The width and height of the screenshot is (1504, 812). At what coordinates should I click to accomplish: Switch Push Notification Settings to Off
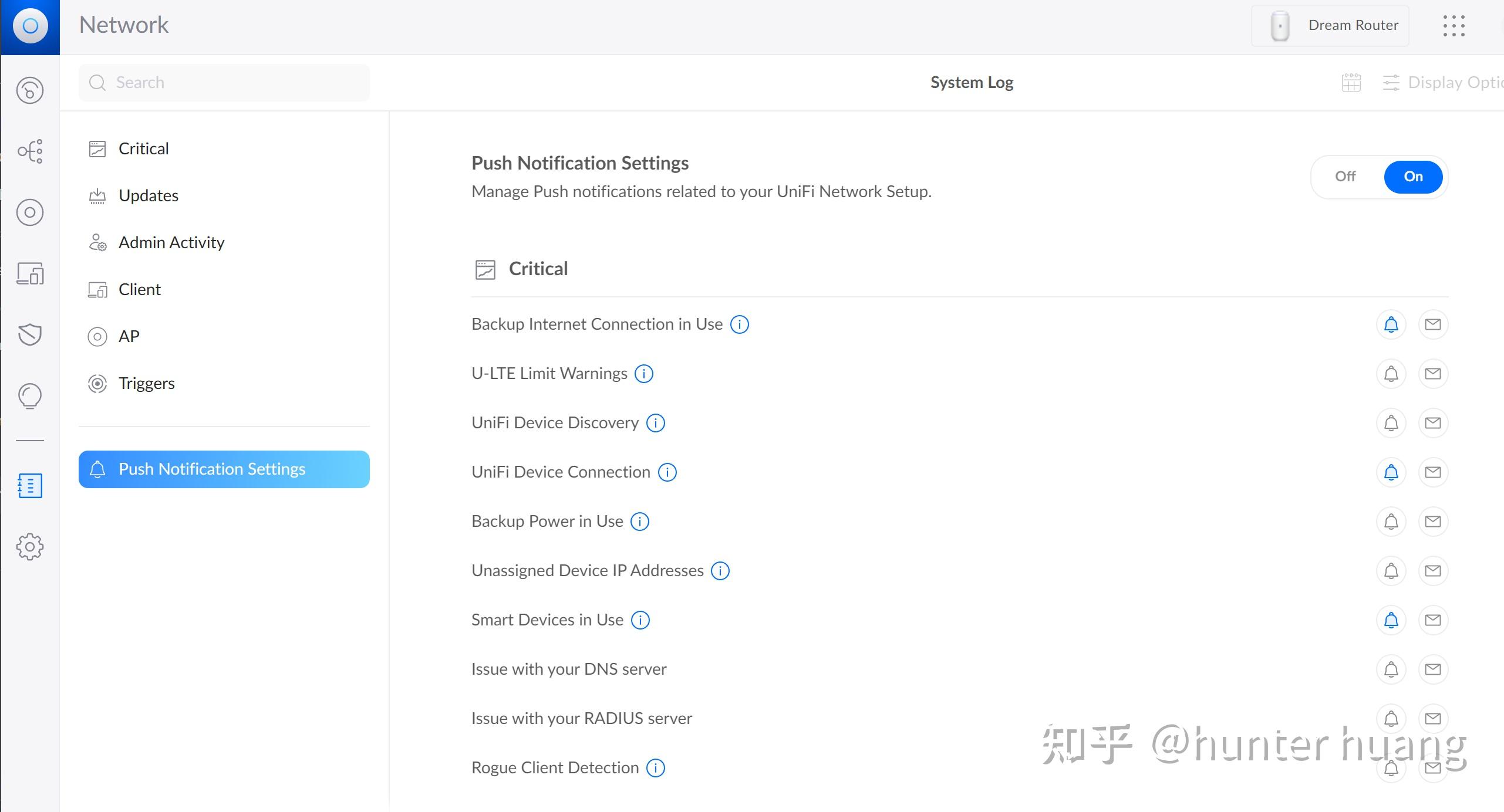1345,177
